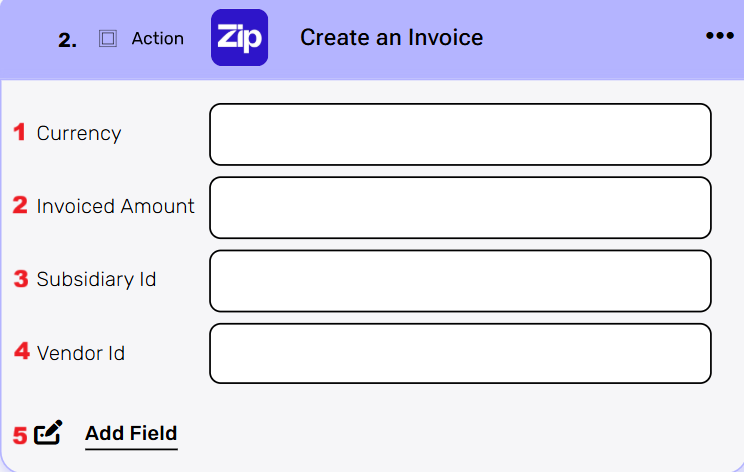Click red marker 2 beside Invoiced Amount
Screen dimensions: 744x472
20,205
